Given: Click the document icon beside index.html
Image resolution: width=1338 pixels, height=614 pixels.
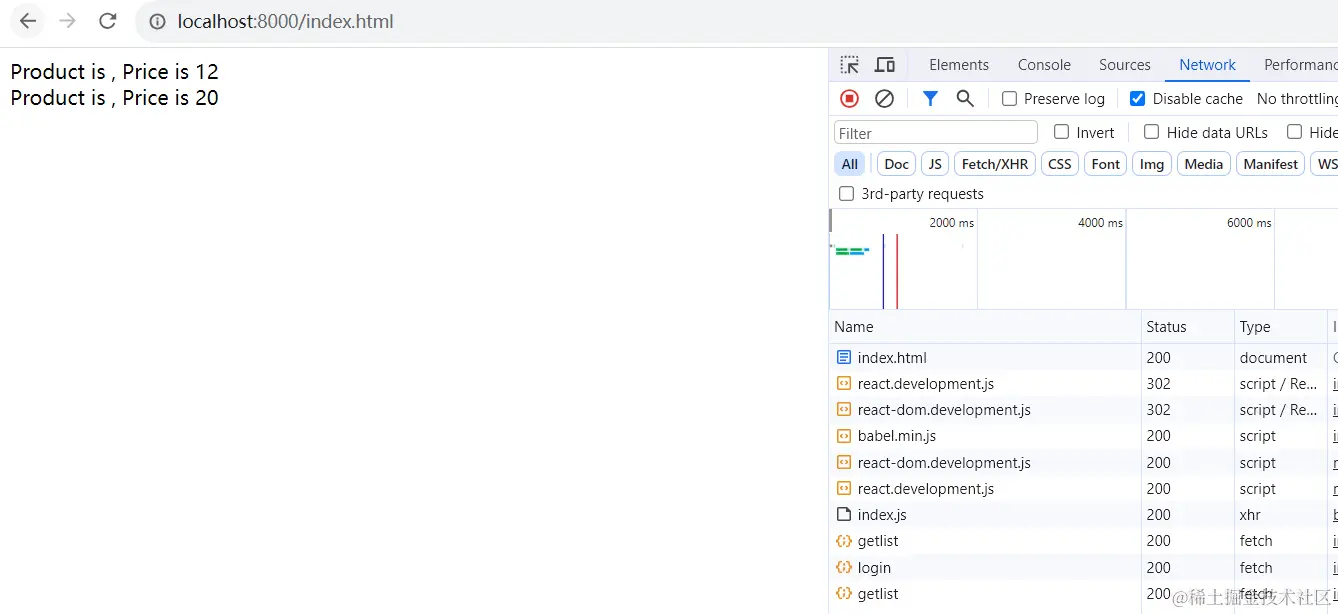Looking at the screenshot, I should click(844, 357).
